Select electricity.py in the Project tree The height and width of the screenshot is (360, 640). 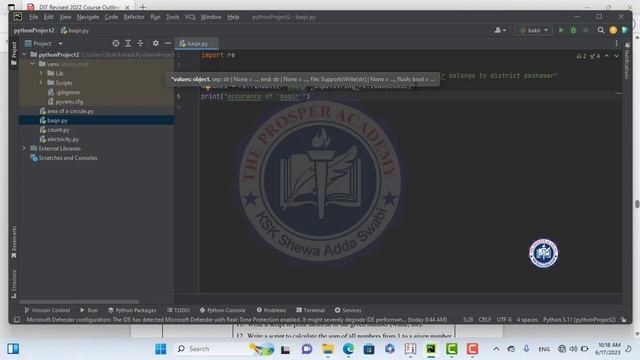(59, 139)
